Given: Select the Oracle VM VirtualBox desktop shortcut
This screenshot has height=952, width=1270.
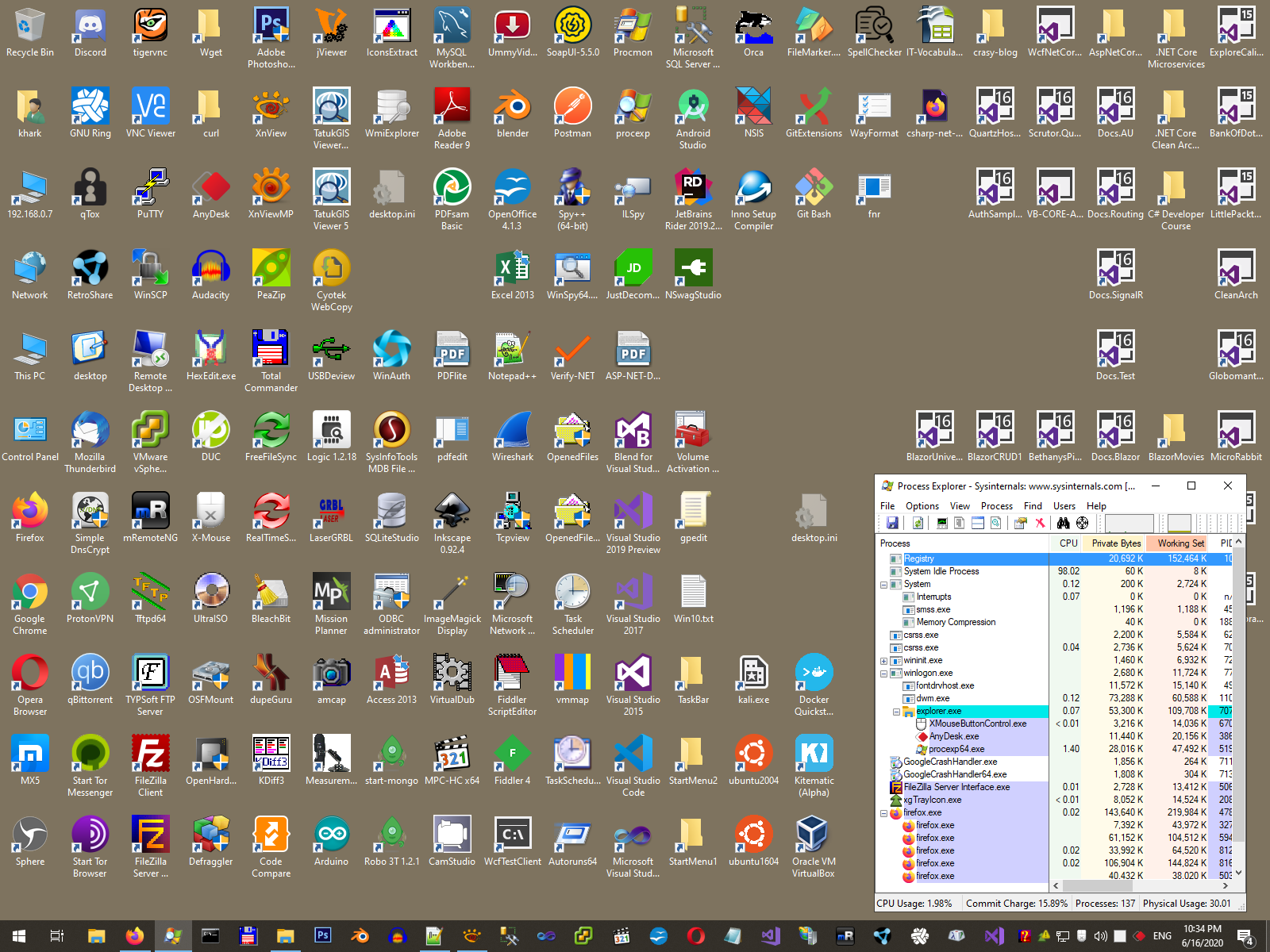Looking at the screenshot, I should [814, 847].
